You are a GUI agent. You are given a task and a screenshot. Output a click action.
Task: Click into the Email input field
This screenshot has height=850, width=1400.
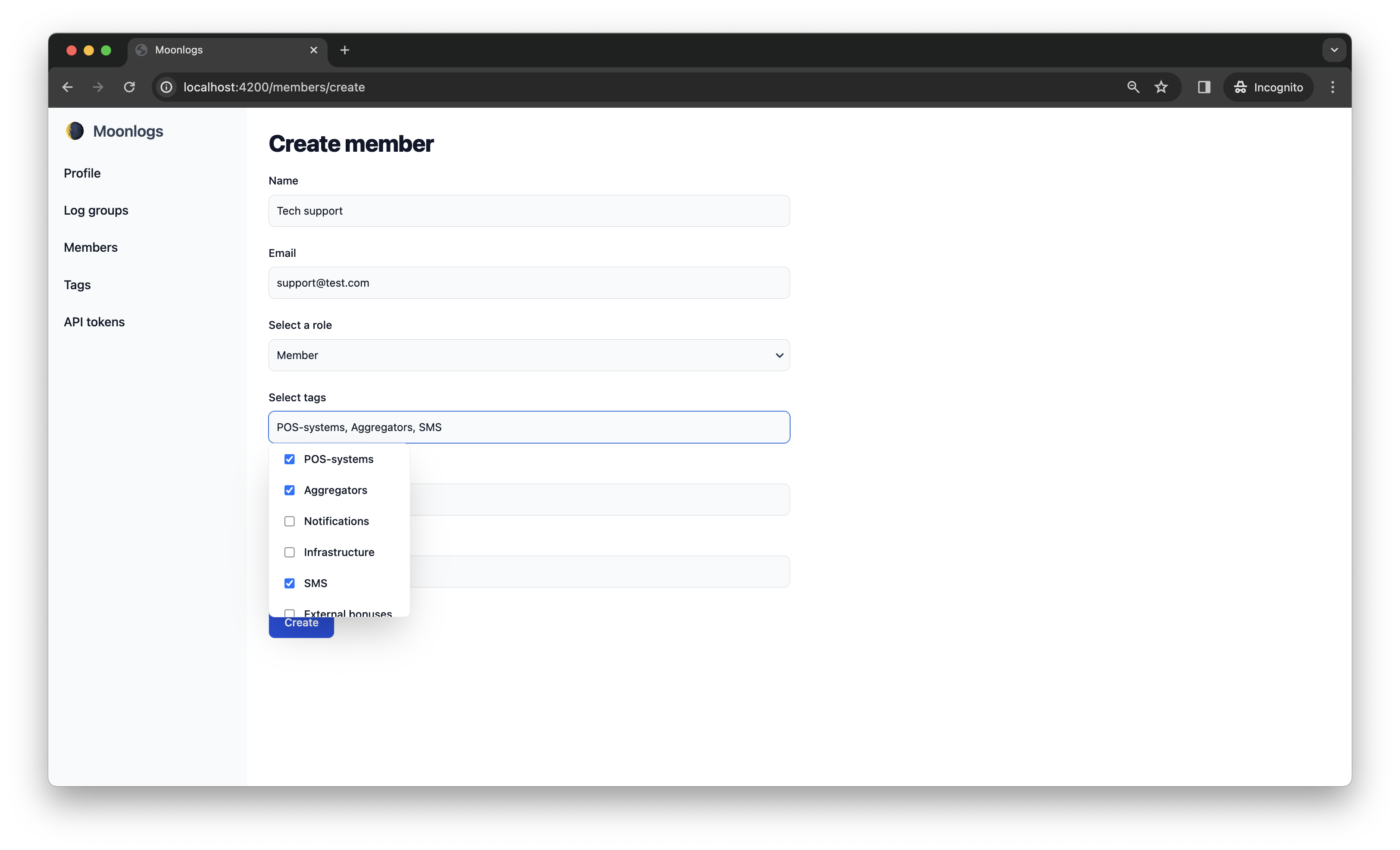[x=528, y=283]
